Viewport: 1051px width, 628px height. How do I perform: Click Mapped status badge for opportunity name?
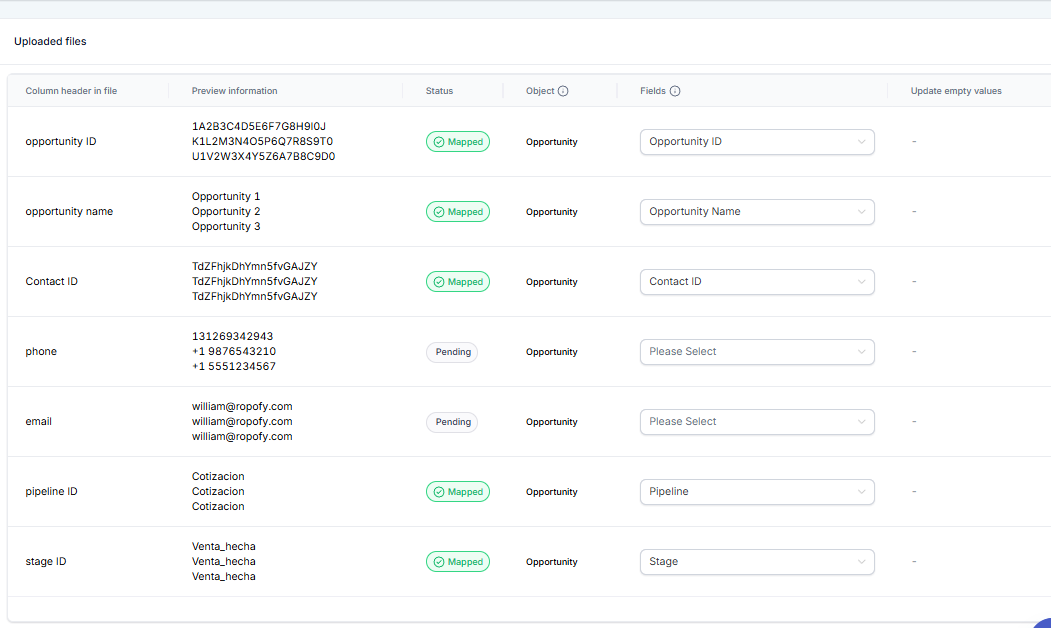[x=458, y=212]
